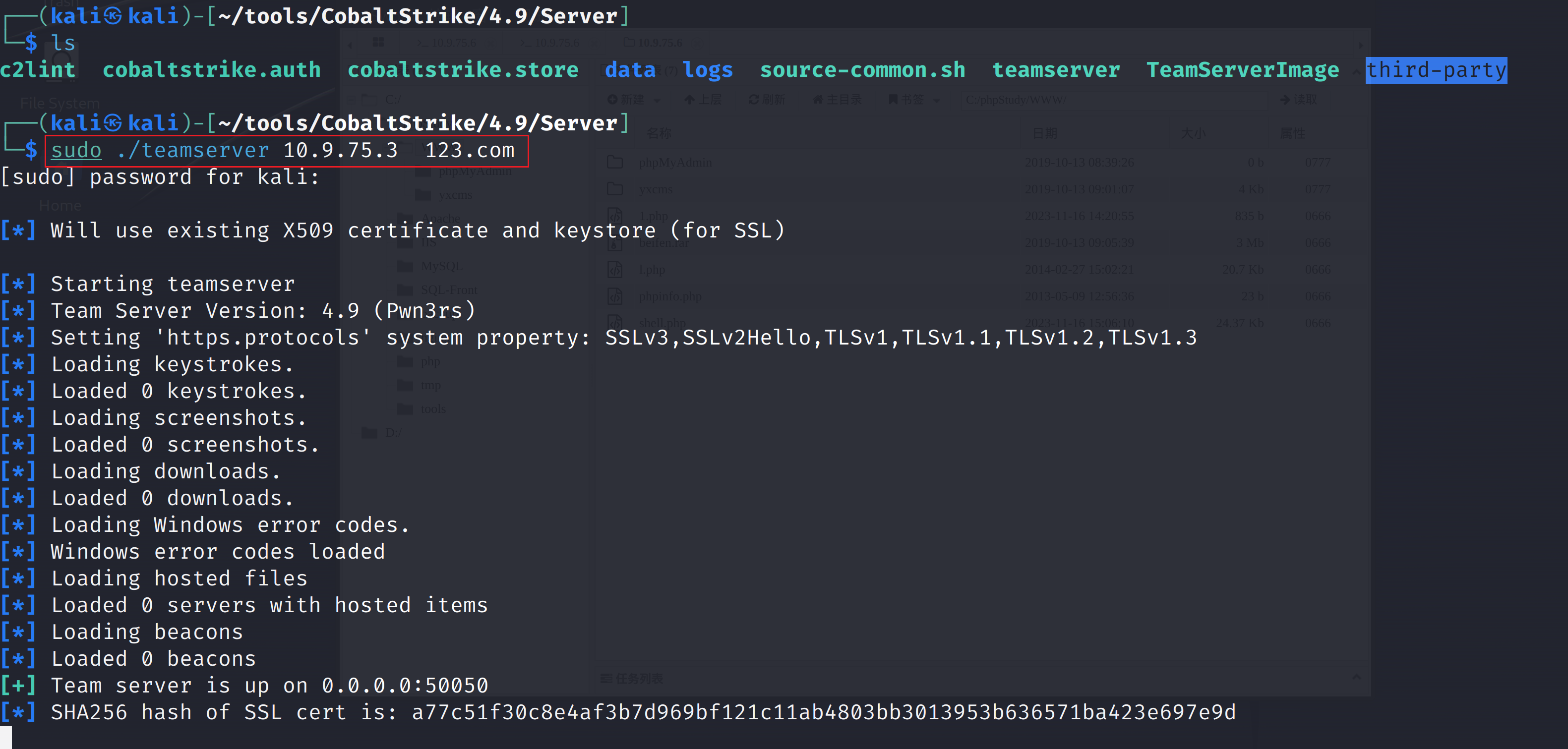Open AntSword home grid tab icon
This screenshot has width=1568, height=749.
tap(378, 42)
